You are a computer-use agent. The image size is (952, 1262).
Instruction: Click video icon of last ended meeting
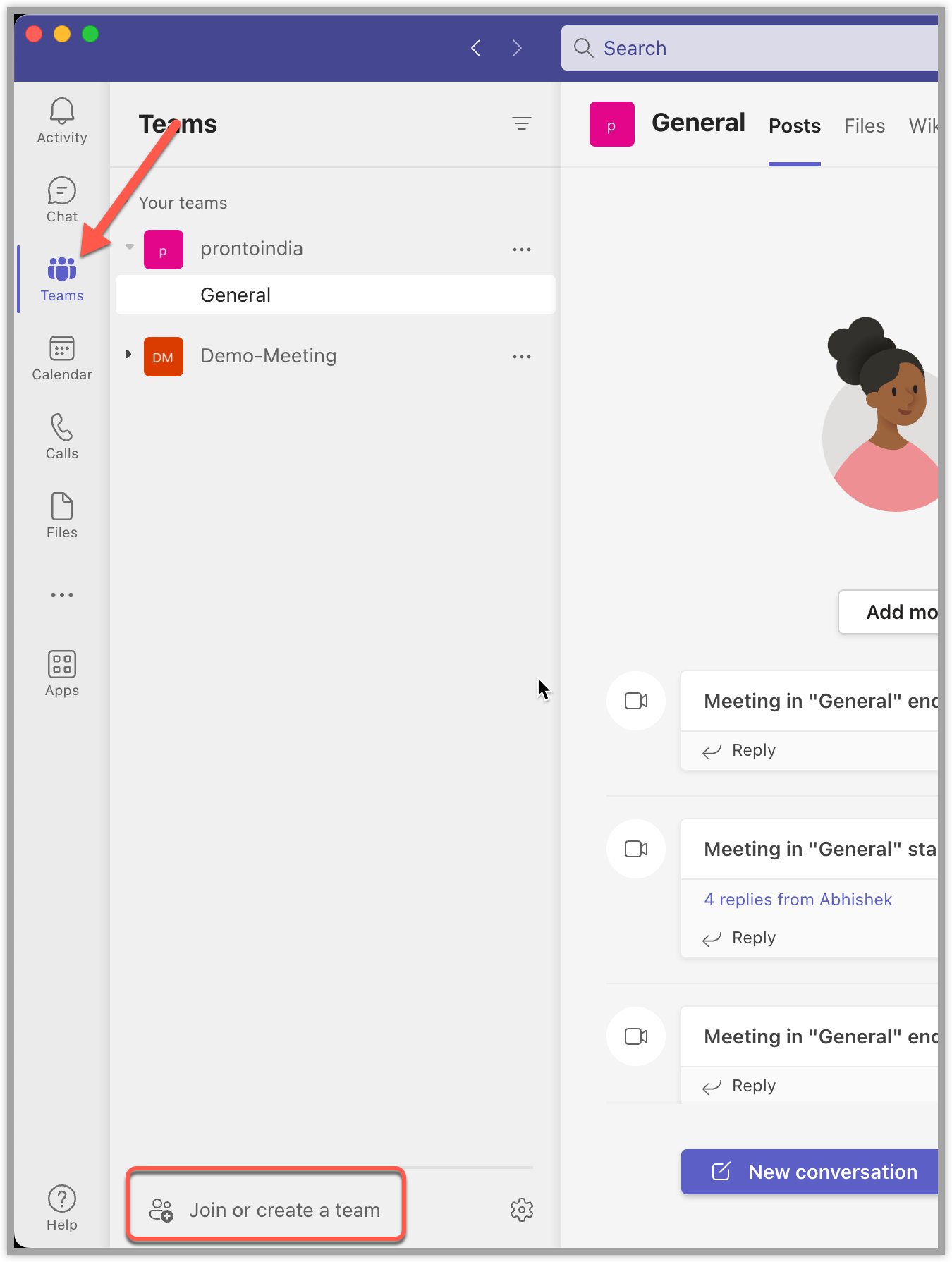(x=636, y=1036)
